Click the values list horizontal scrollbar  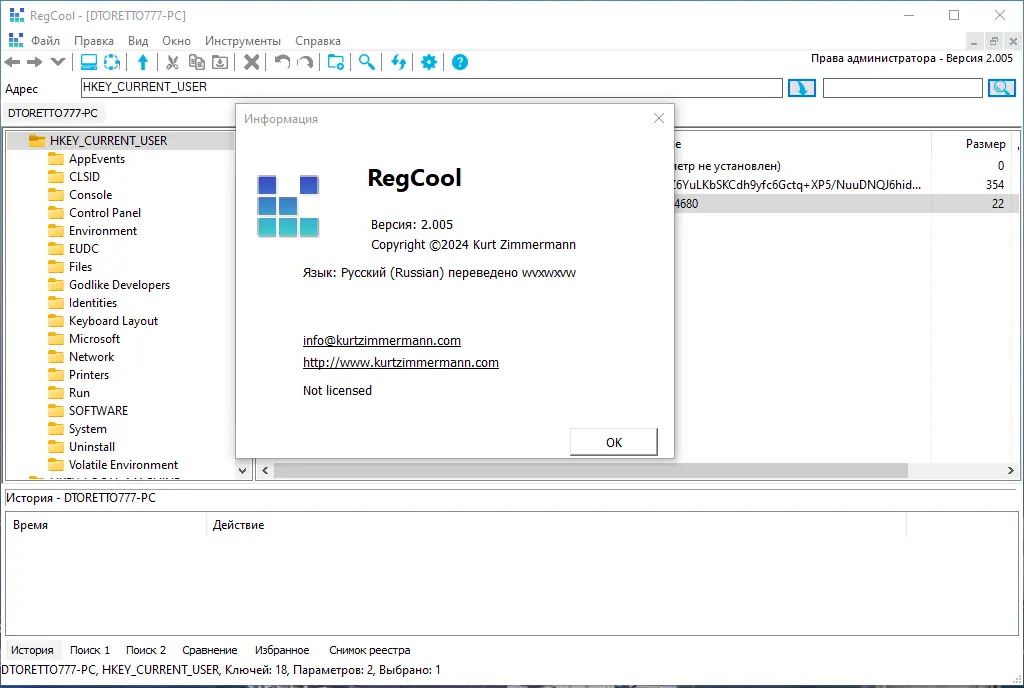coord(590,470)
